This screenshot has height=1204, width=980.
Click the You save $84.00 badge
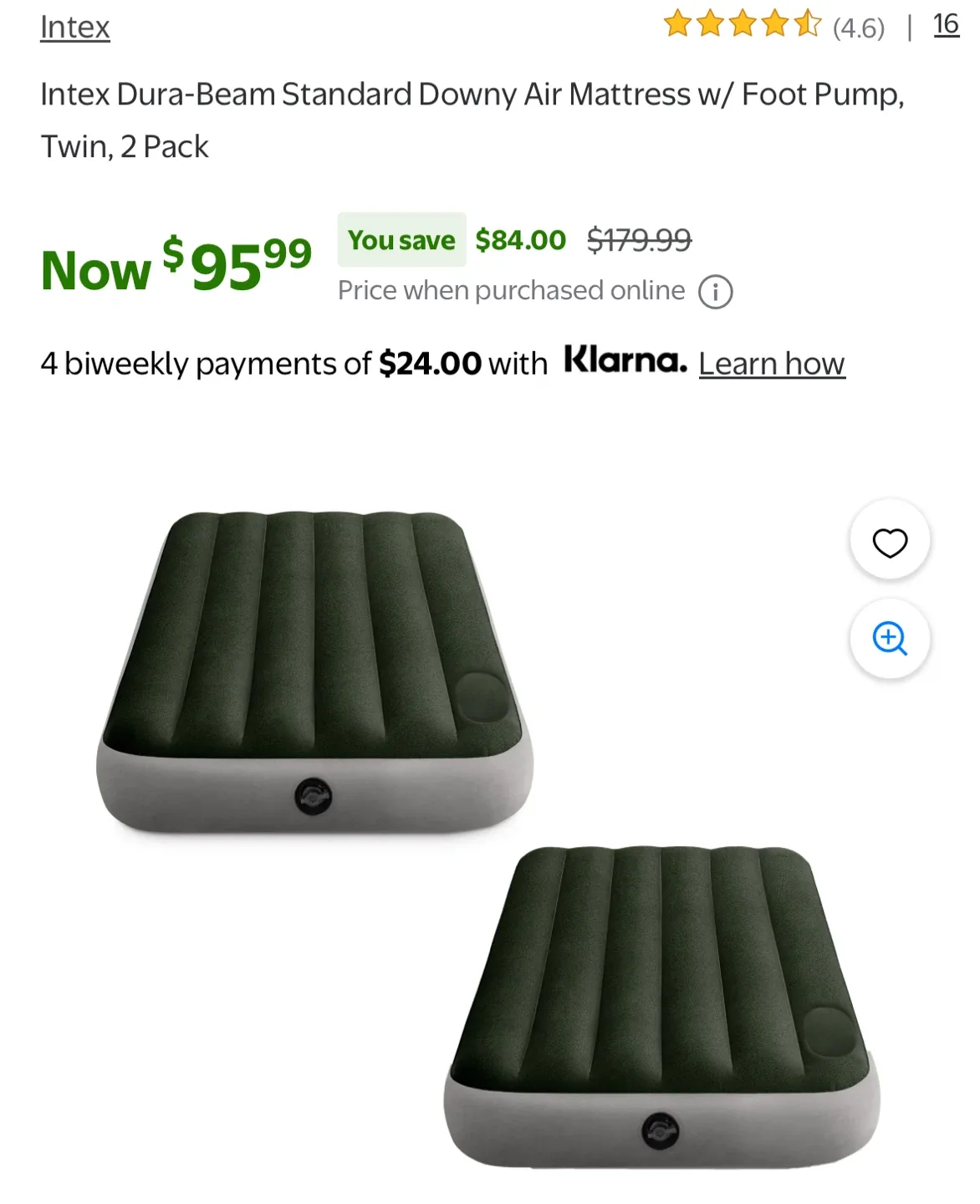(401, 240)
